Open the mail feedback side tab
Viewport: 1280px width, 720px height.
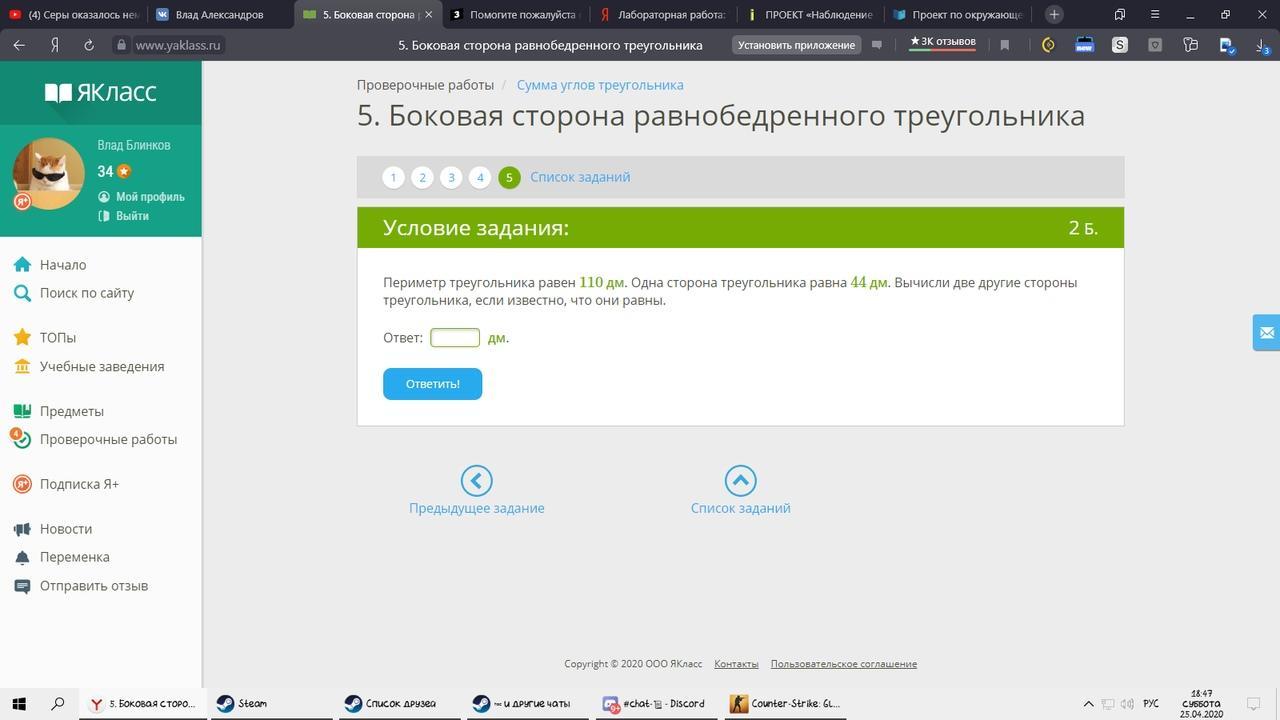click(x=1267, y=333)
